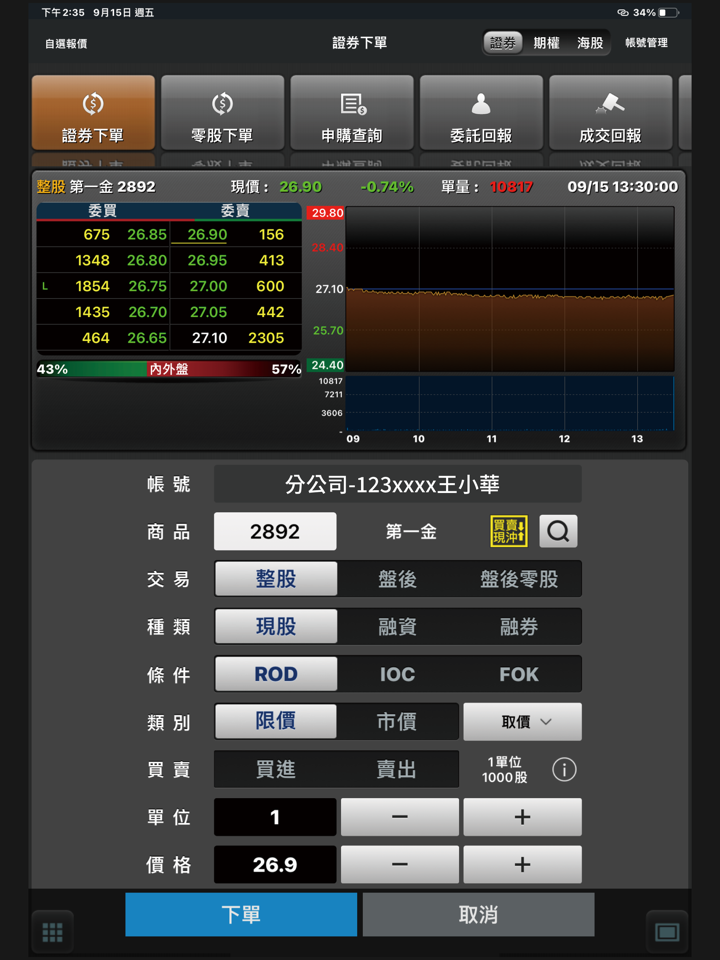The width and height of the screenshot is (720, 960).
Task: Open 帳號管理 account management
Action: tap(646, 43)
